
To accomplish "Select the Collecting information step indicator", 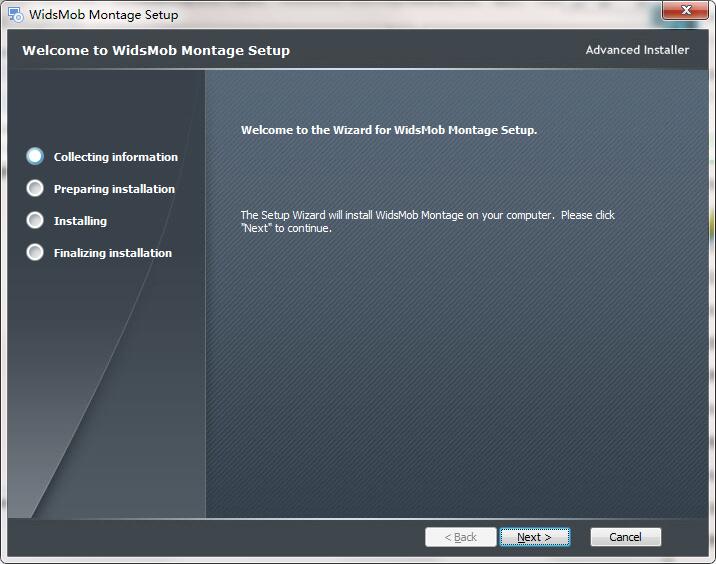I will [x=35, y=156].
